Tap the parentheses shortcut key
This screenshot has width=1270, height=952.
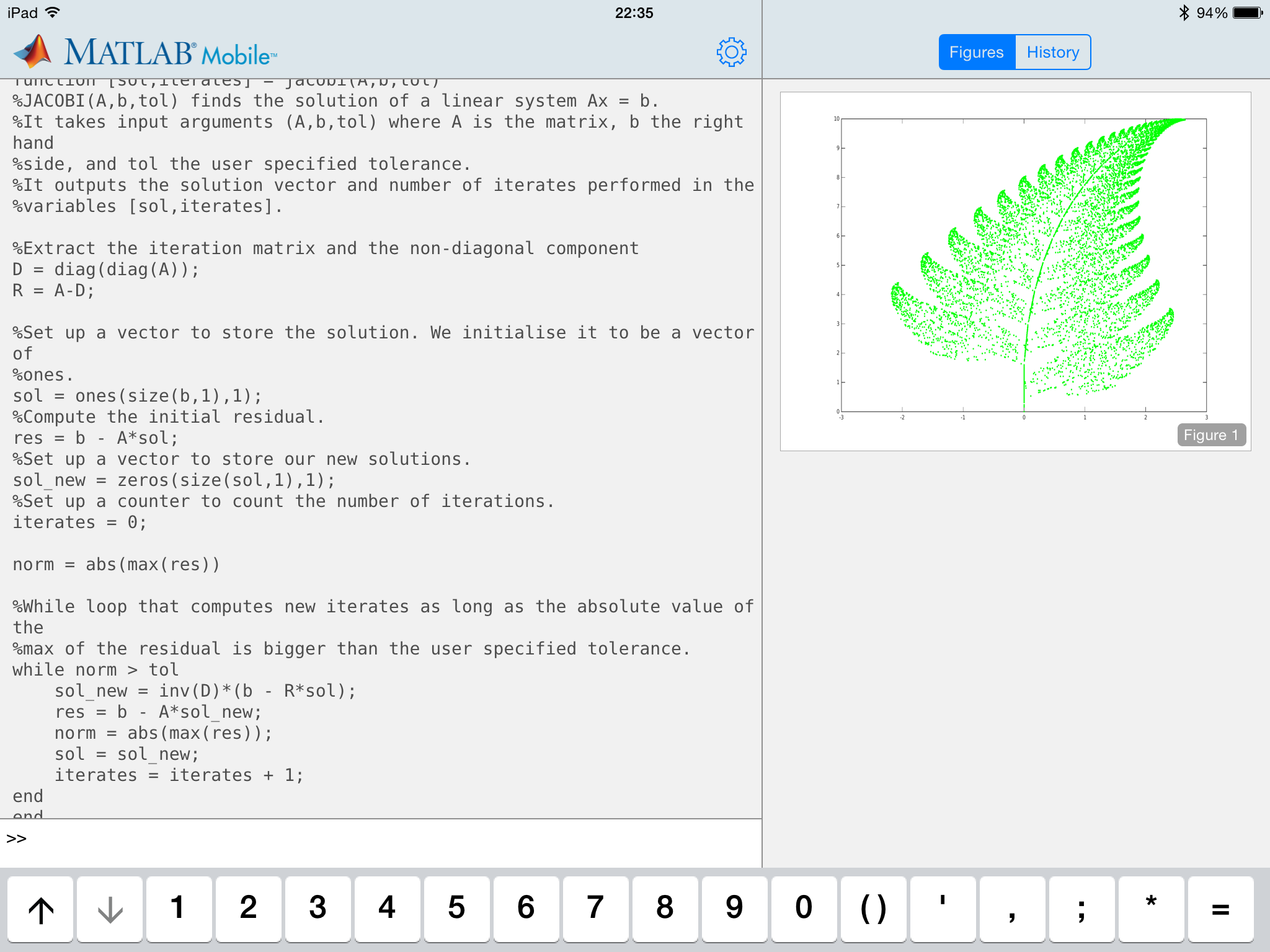pos(873,909)
